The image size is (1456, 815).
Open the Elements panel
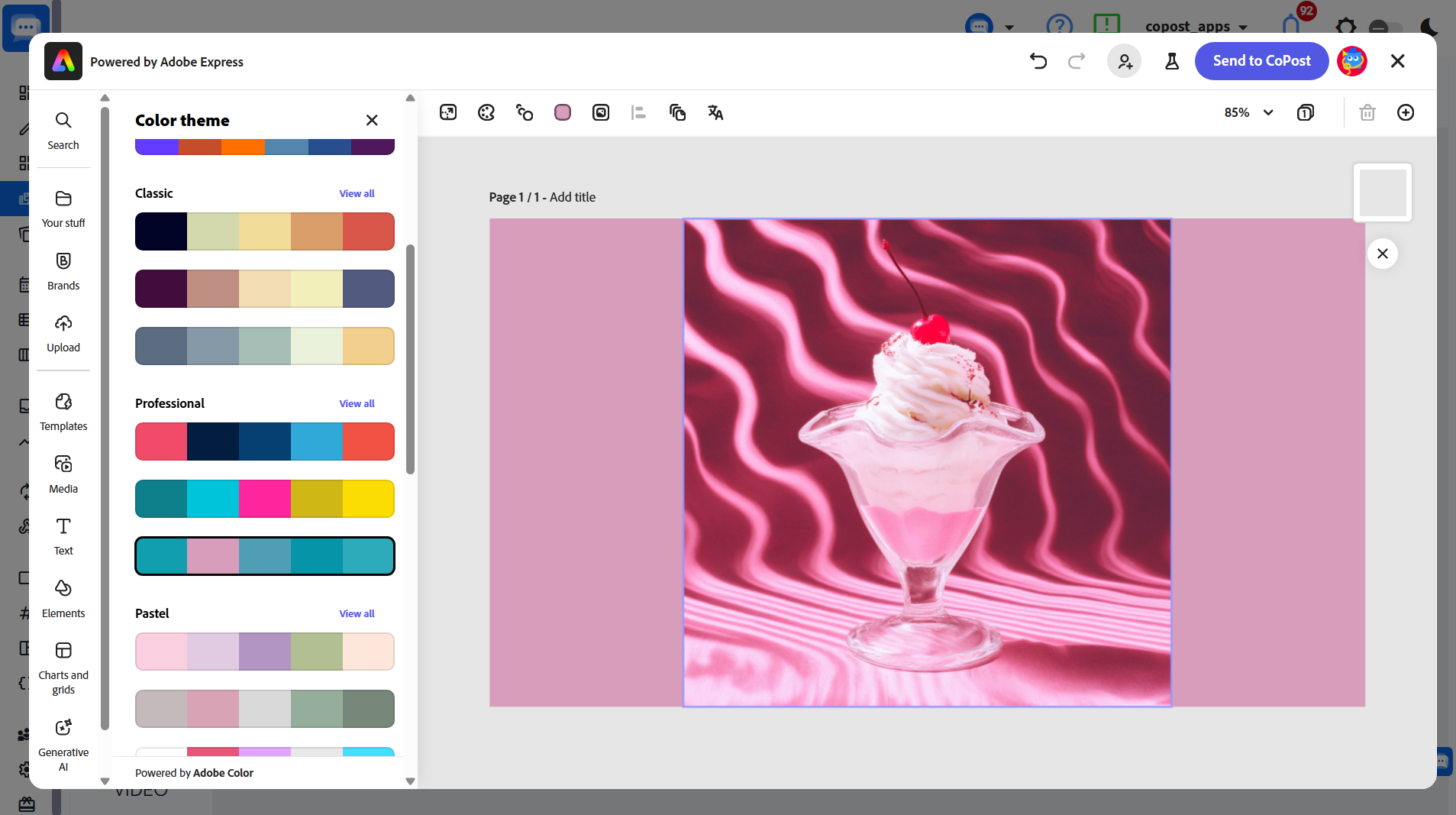pos(63,599)
